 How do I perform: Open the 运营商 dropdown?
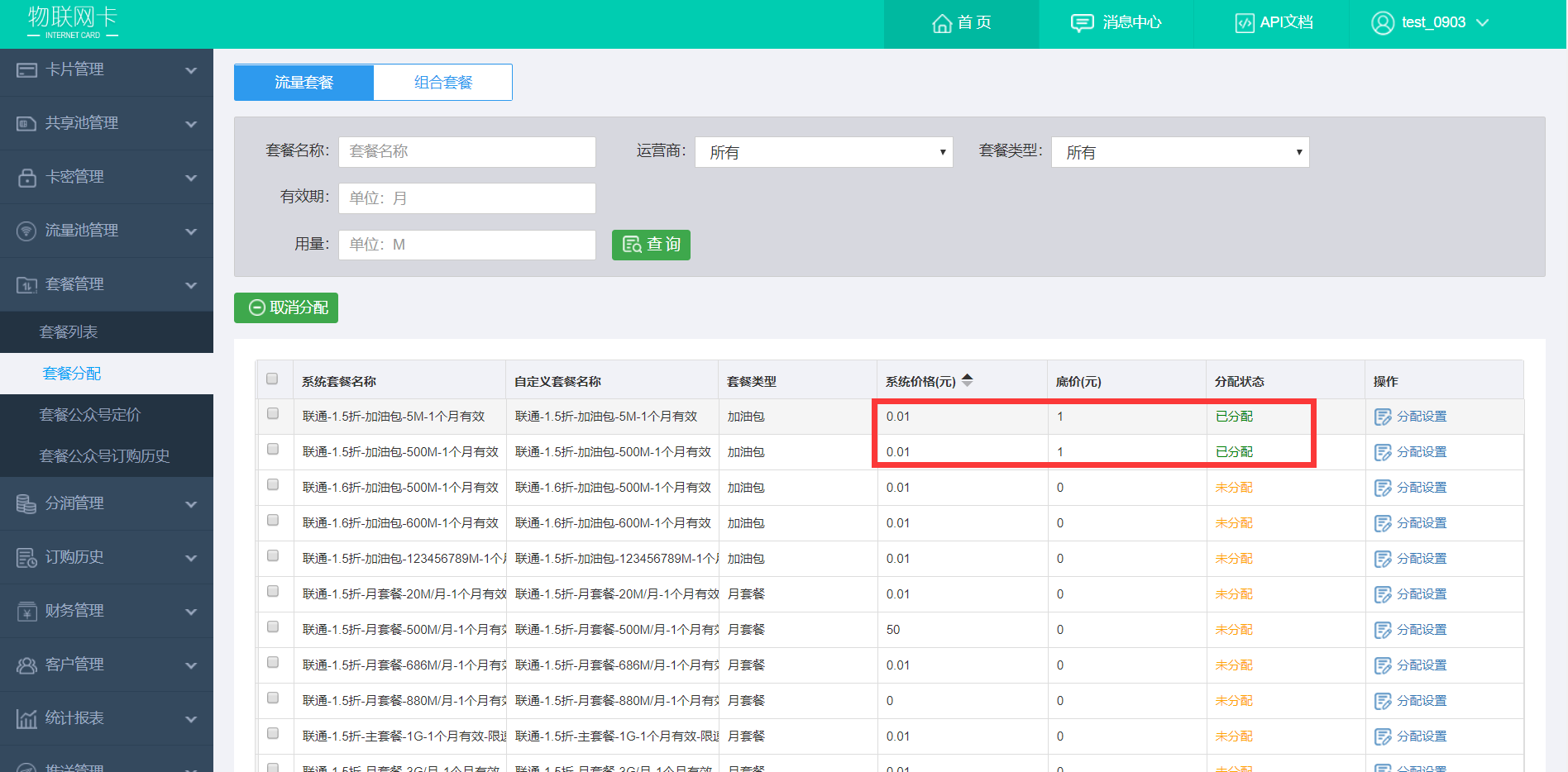[x=824, y=152]
